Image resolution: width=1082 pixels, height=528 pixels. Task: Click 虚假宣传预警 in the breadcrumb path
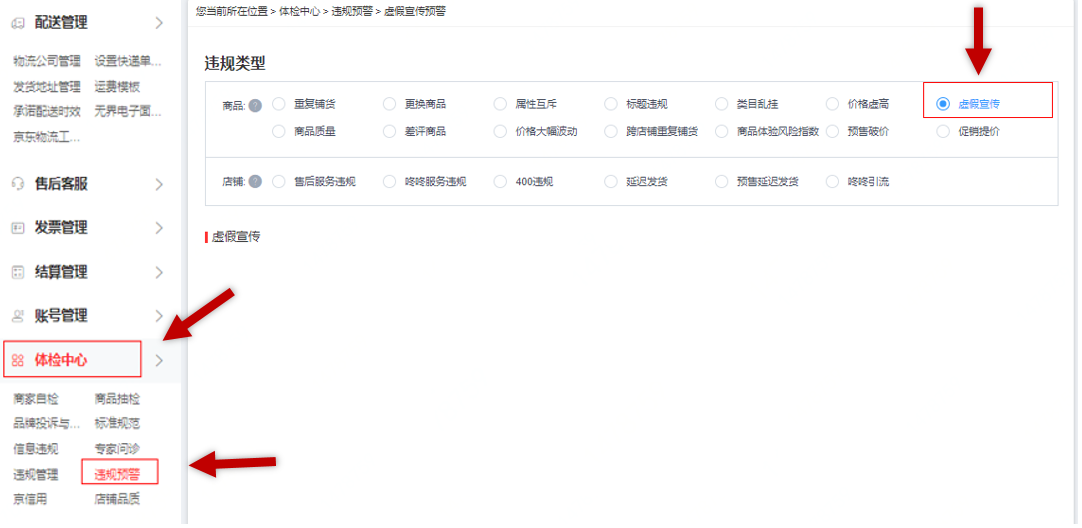[x=415, y=12]
